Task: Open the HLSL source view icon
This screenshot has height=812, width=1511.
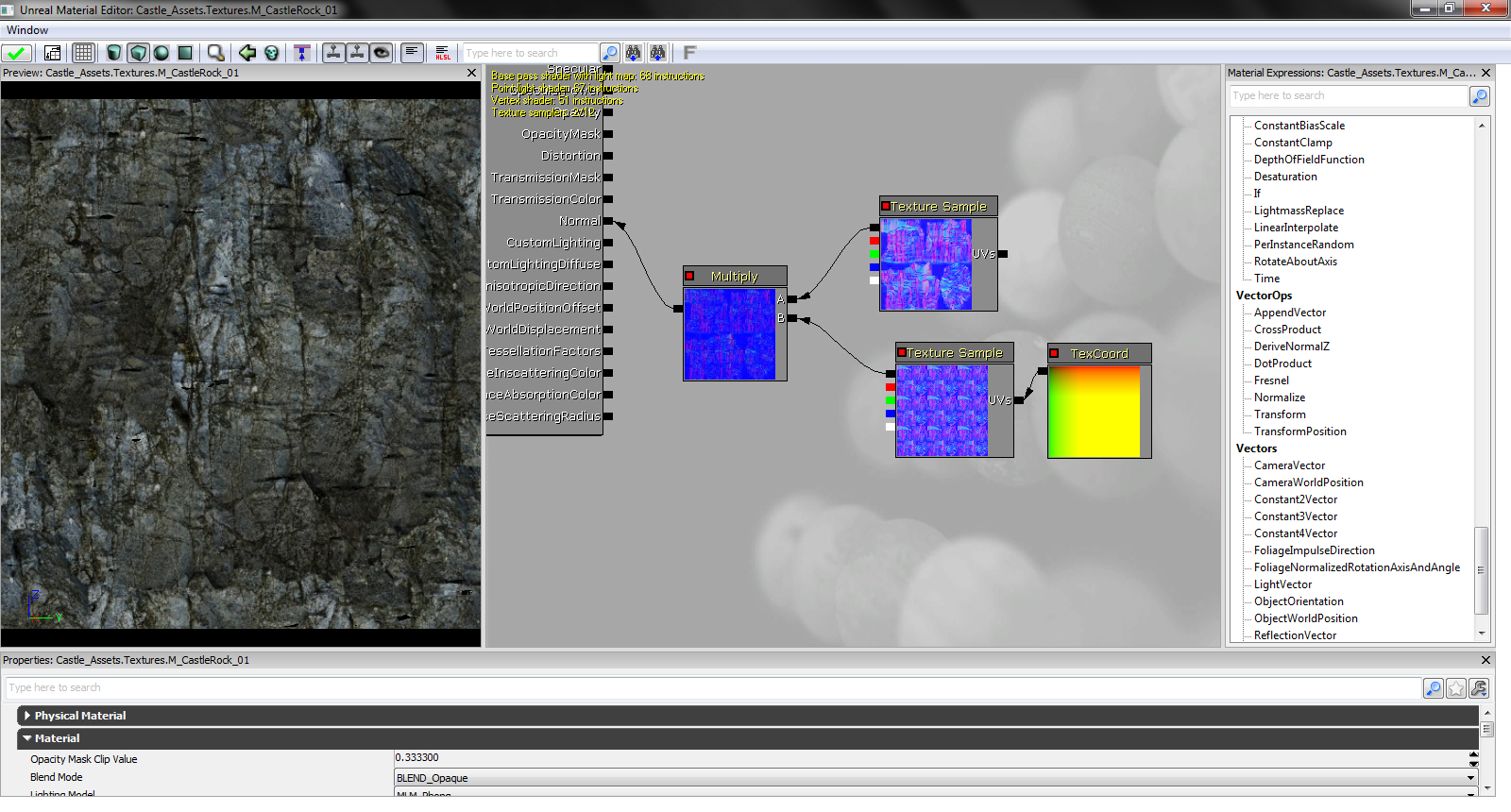Action: pos(443,53)
